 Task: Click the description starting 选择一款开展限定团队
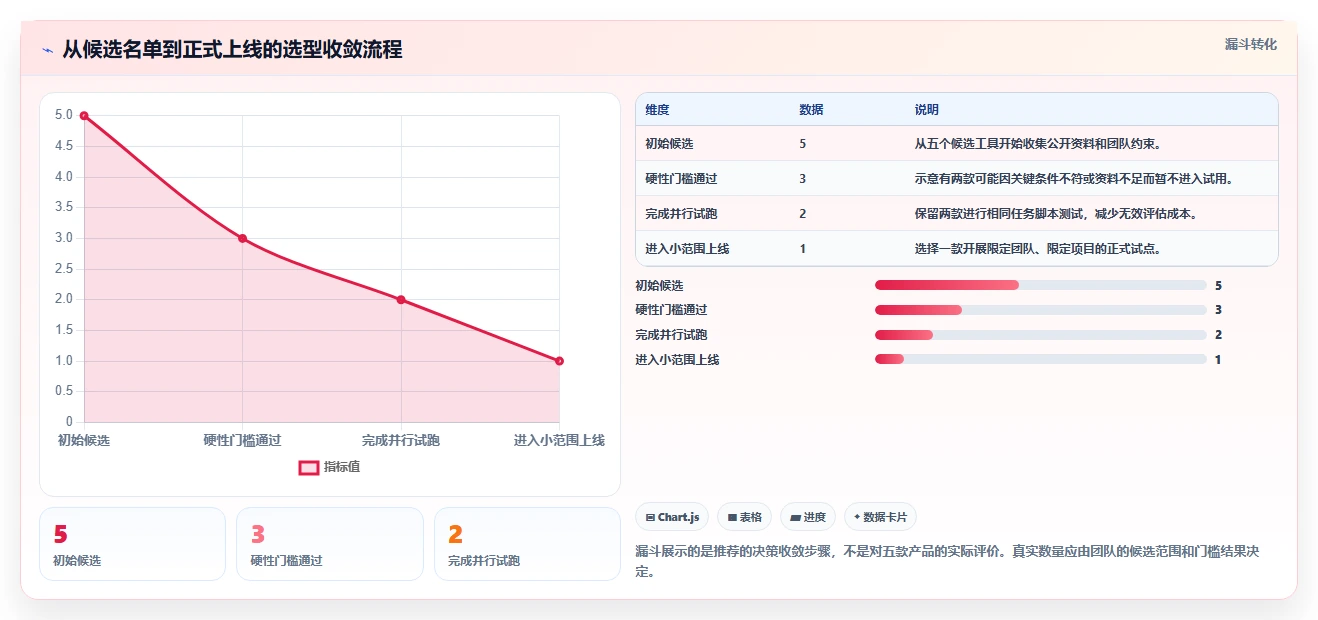click(1038, 249)
